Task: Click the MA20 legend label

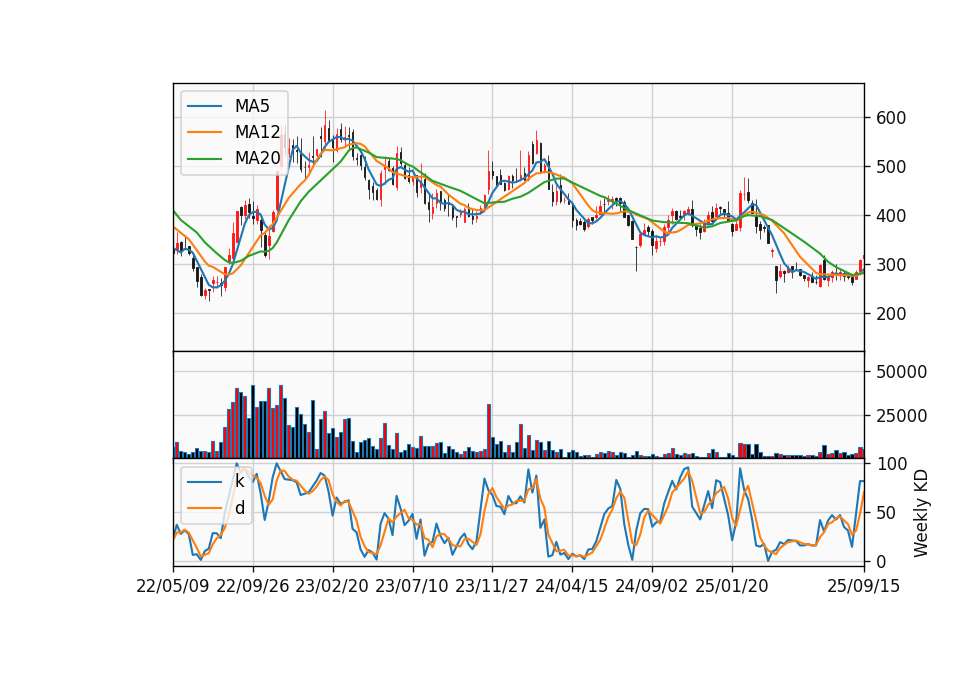Action: click(257, 158)
